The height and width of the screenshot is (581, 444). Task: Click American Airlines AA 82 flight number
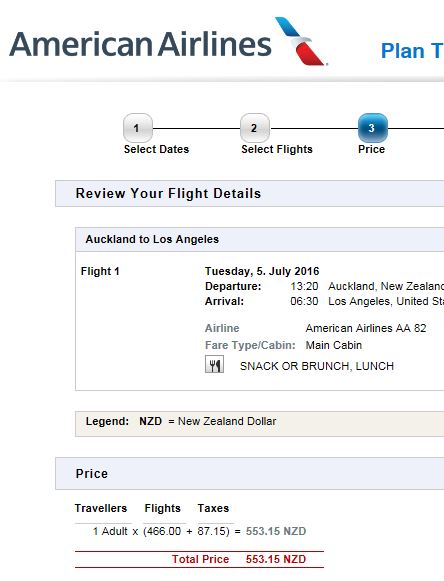point(366,328)
